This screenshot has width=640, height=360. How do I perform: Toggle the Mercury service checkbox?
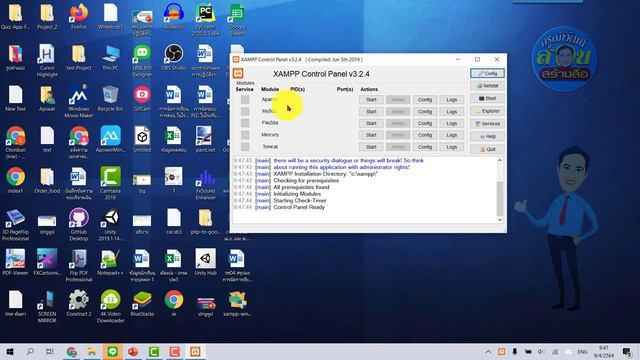tap(245, 135)
